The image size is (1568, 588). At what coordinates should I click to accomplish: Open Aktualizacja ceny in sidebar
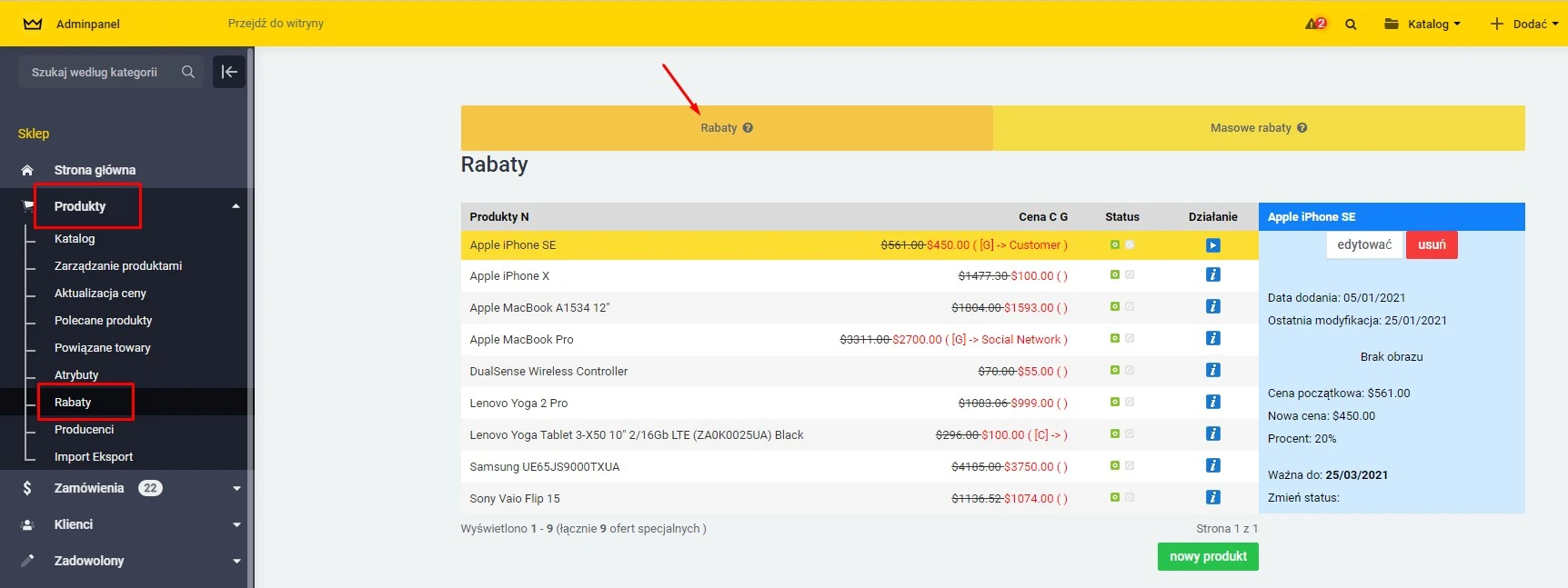click(x=100, y=293)
